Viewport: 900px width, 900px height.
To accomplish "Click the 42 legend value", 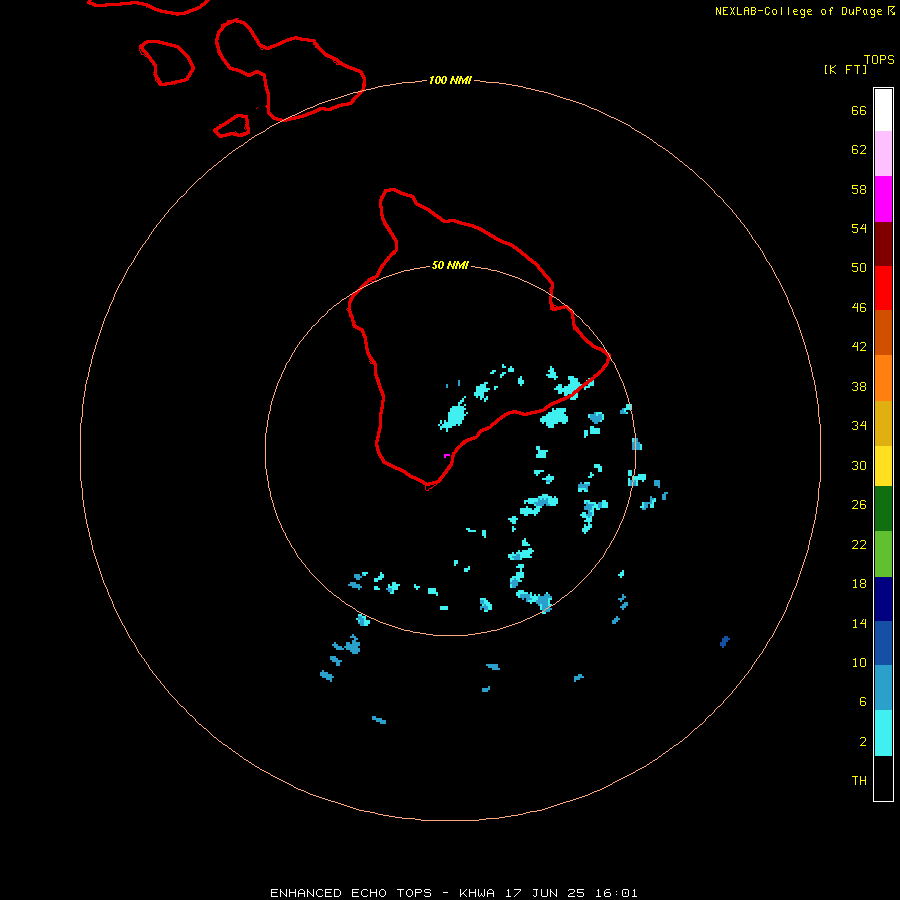I will (x=859, y=346).
